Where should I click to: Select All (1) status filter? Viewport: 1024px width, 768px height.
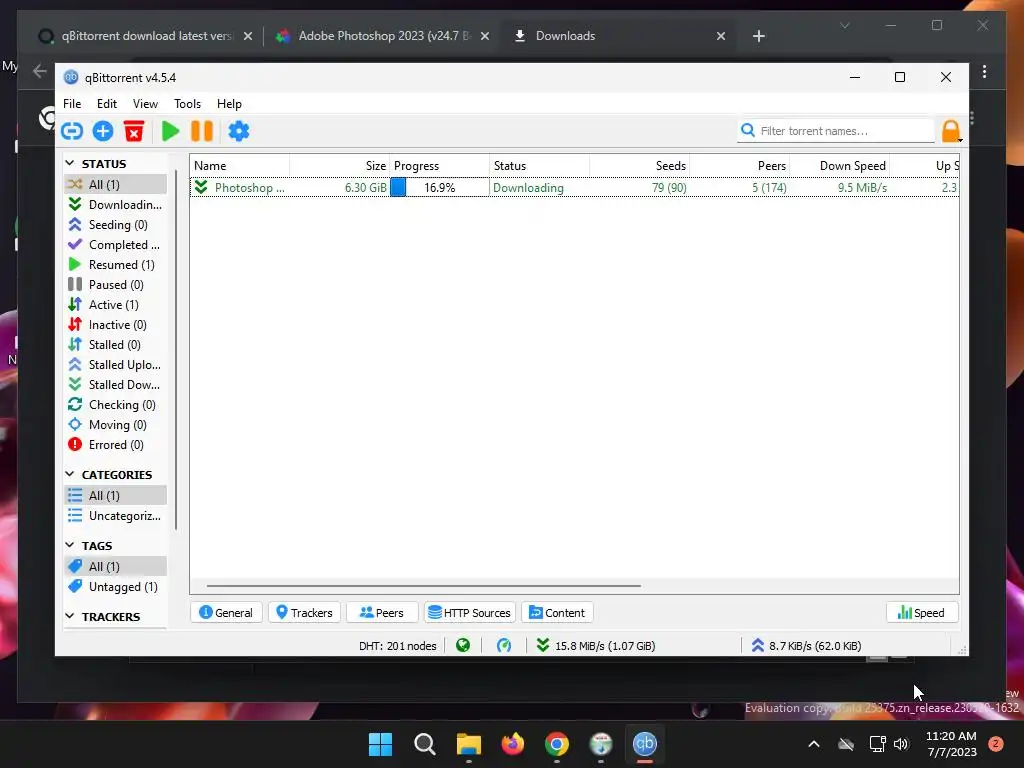(116, 184)
